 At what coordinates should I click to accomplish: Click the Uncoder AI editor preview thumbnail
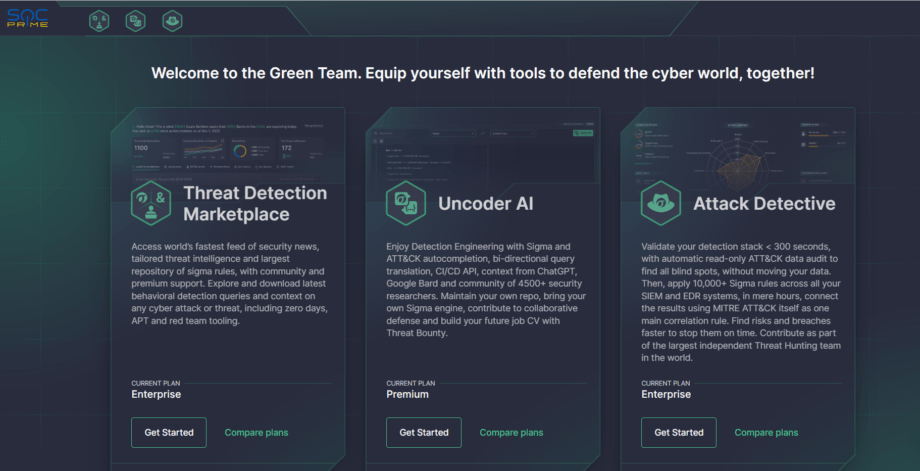483,155
